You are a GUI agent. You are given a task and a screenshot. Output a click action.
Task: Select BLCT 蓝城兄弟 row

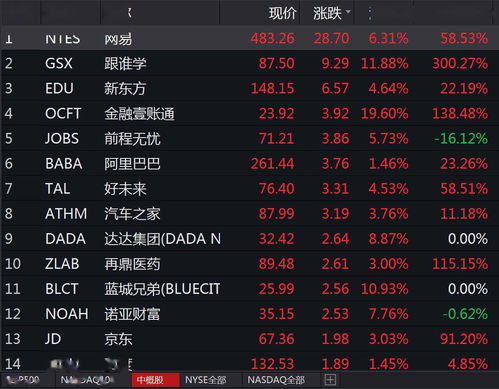(x=248, y=289)
